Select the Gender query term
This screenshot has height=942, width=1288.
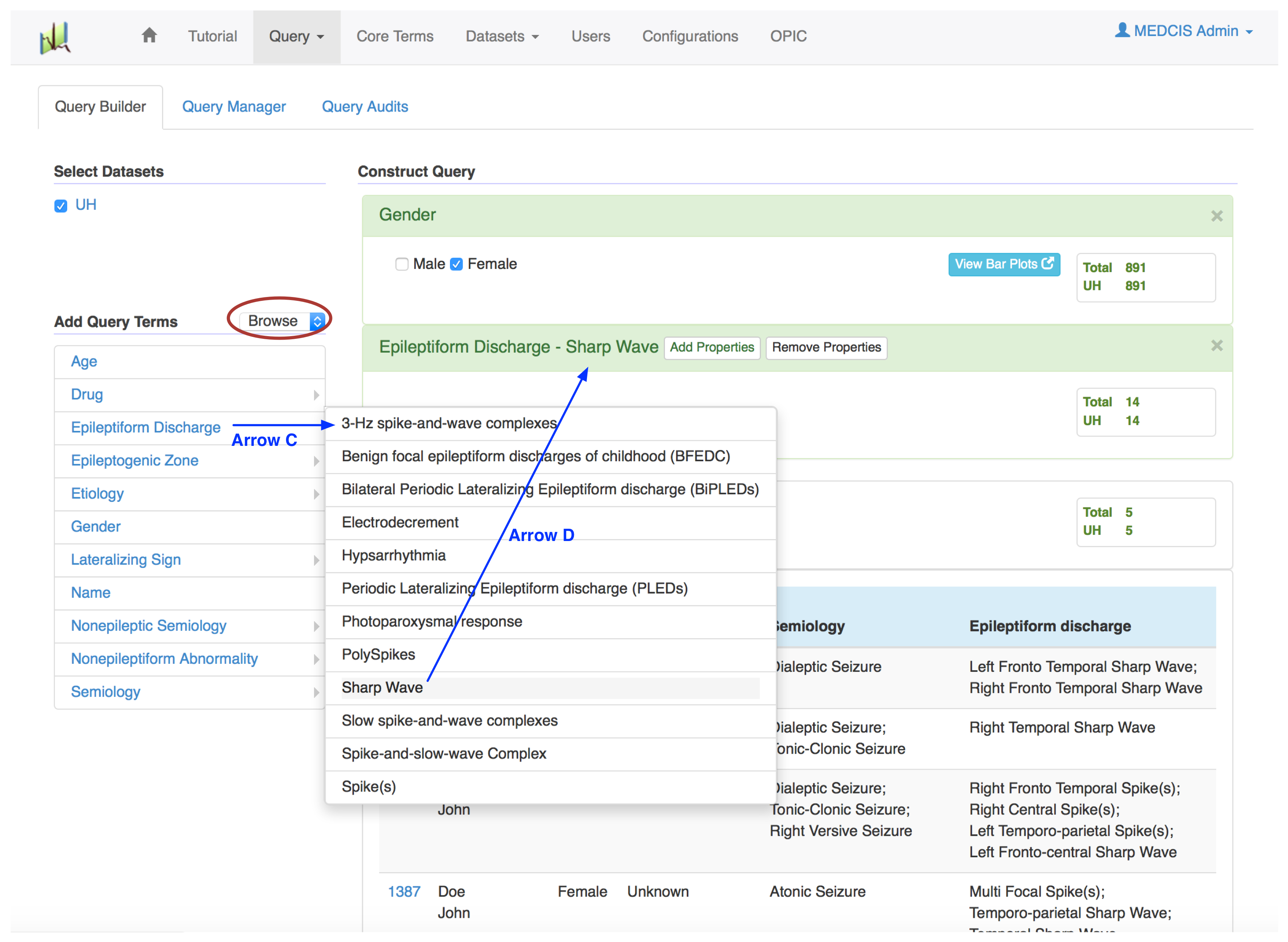pos(189,527)
